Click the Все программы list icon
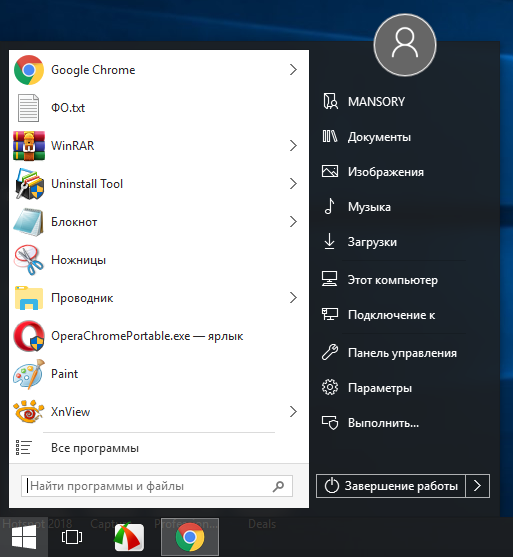Viewport: 513px width, 557px height. tap(23, 448)
